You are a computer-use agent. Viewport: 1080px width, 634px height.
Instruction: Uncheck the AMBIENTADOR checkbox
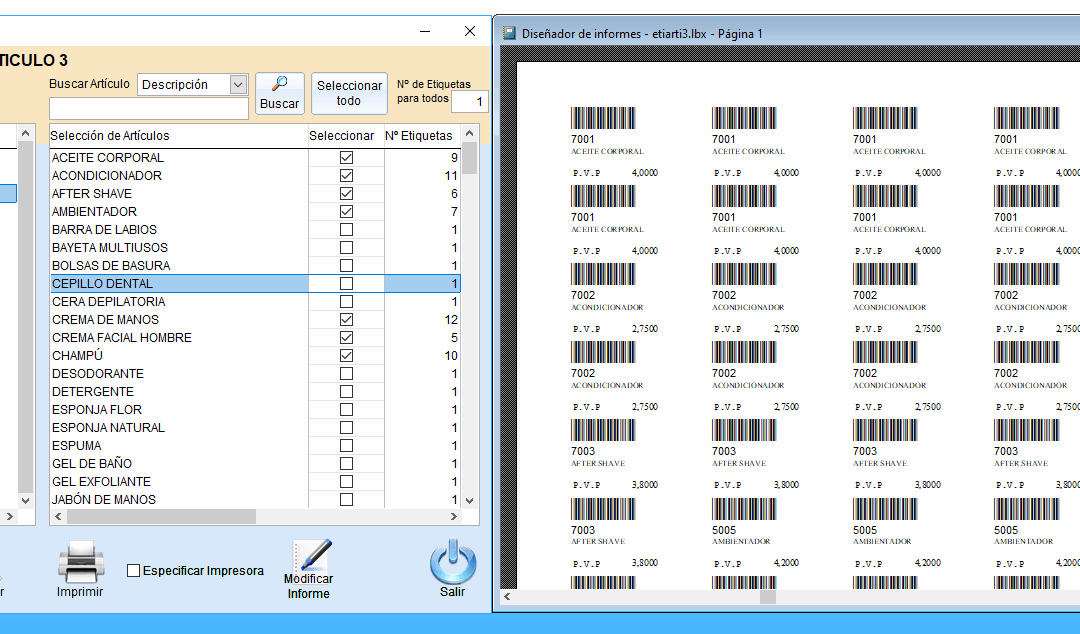[x=346, y=212]
